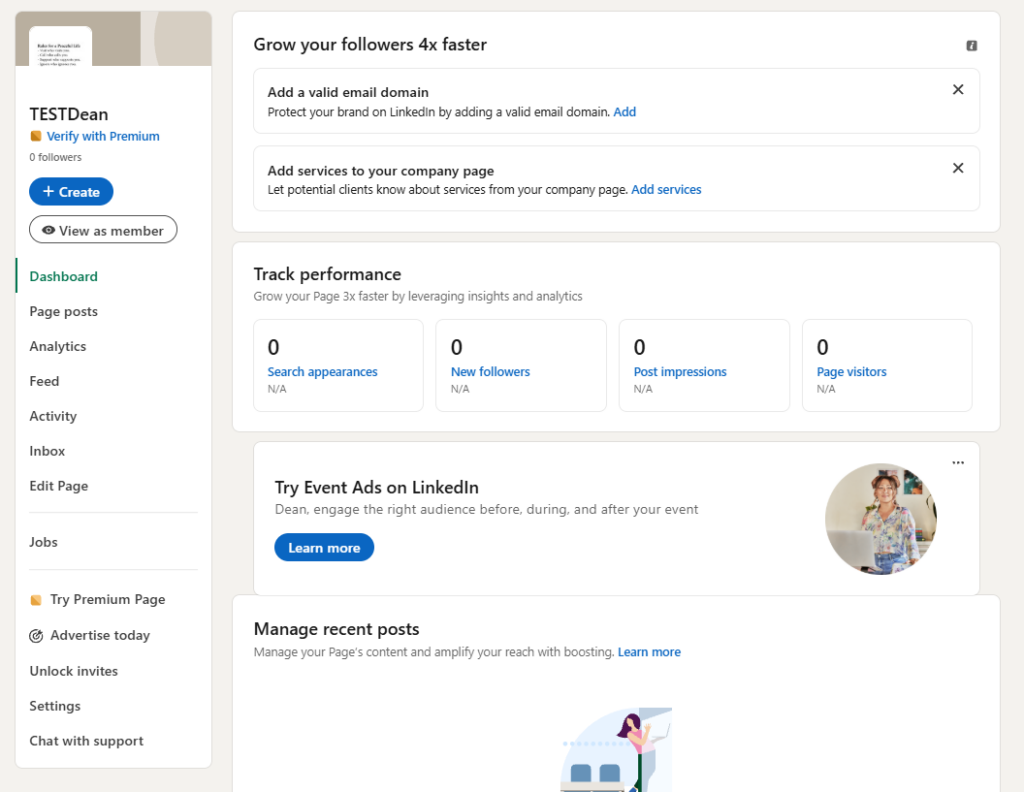Click the Create button

pos(71,191)
